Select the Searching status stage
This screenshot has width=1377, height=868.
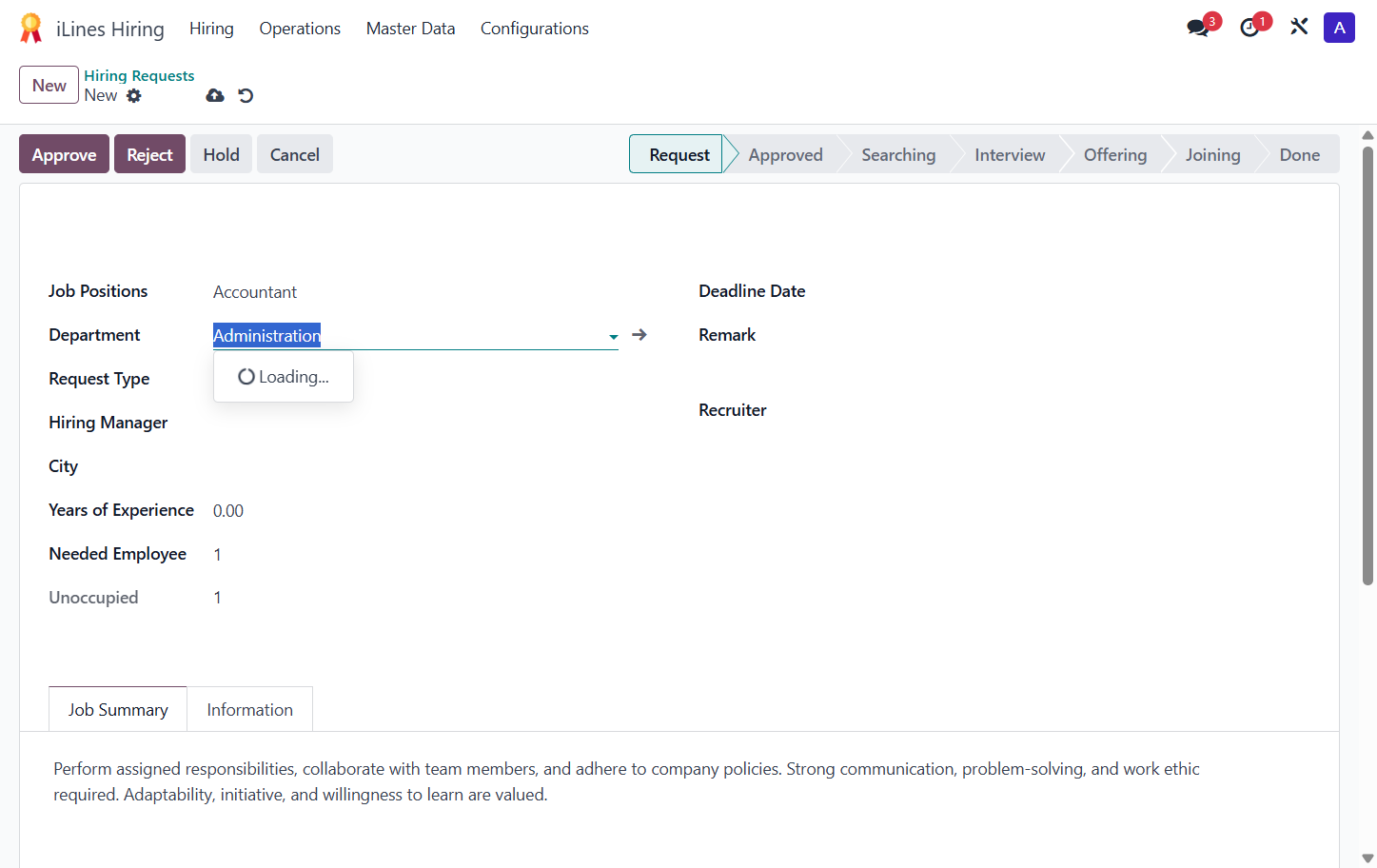[x=898, y=154]
